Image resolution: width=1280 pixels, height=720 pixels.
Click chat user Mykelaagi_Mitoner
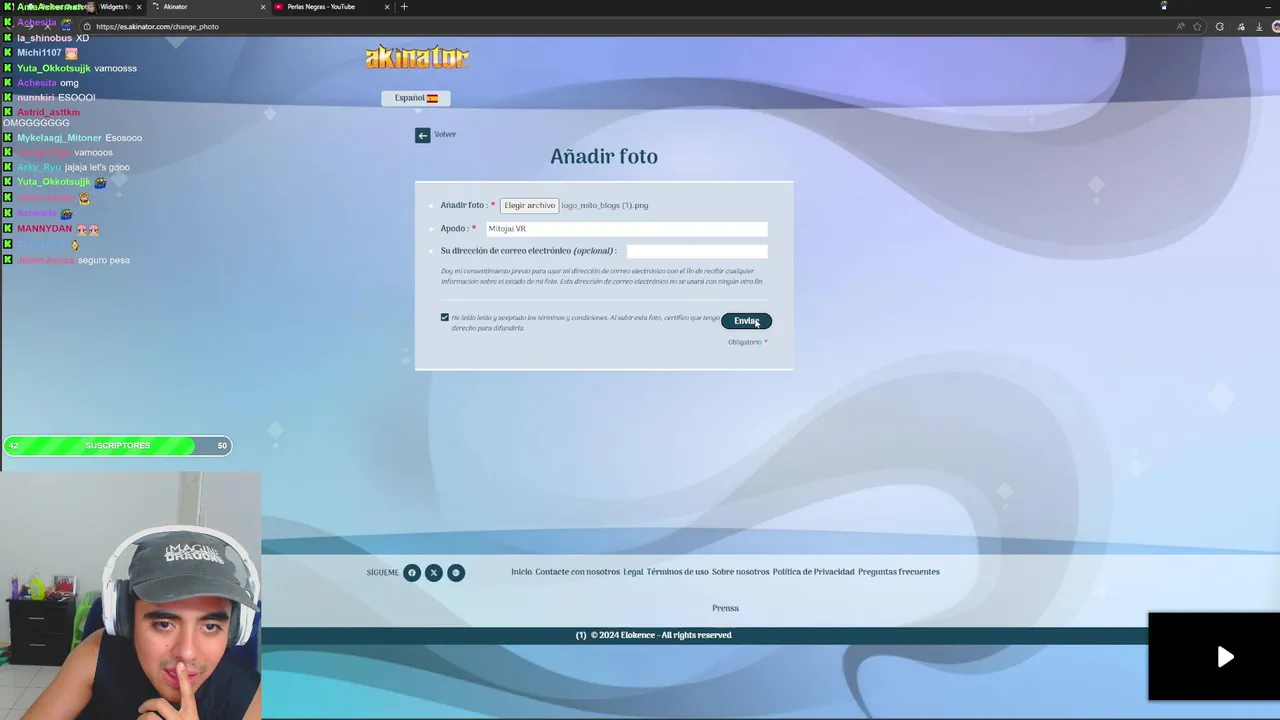[x=59, y=138]
